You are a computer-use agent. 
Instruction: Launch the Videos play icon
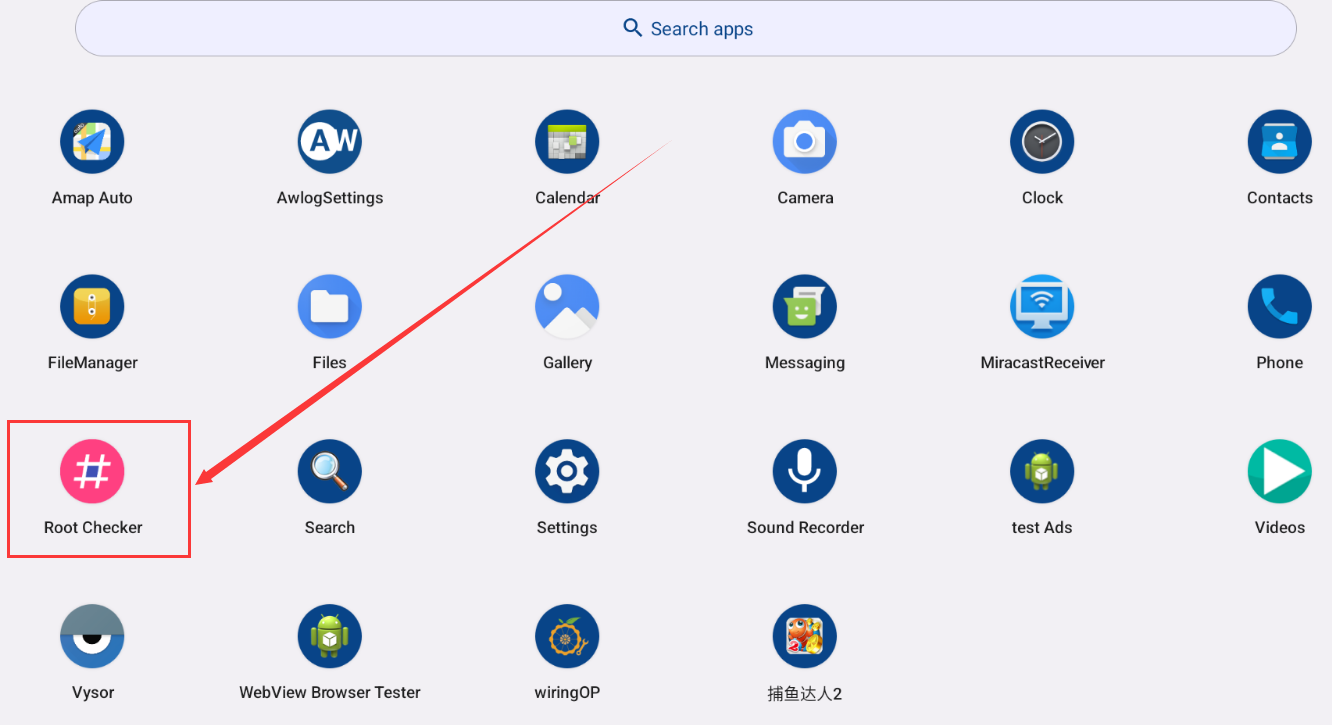tap(1279, 471)
